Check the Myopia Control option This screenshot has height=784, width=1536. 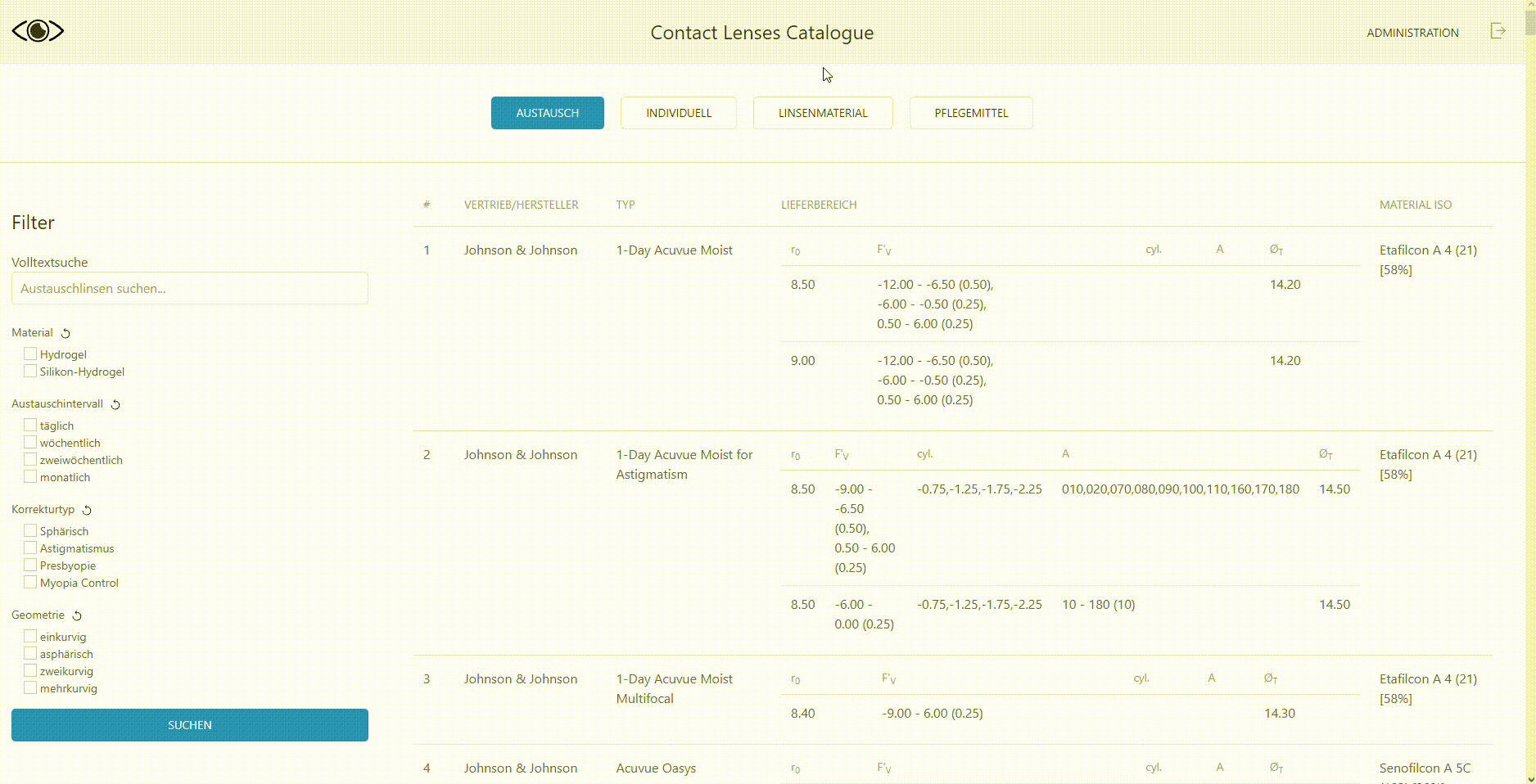tap(30, 582)
